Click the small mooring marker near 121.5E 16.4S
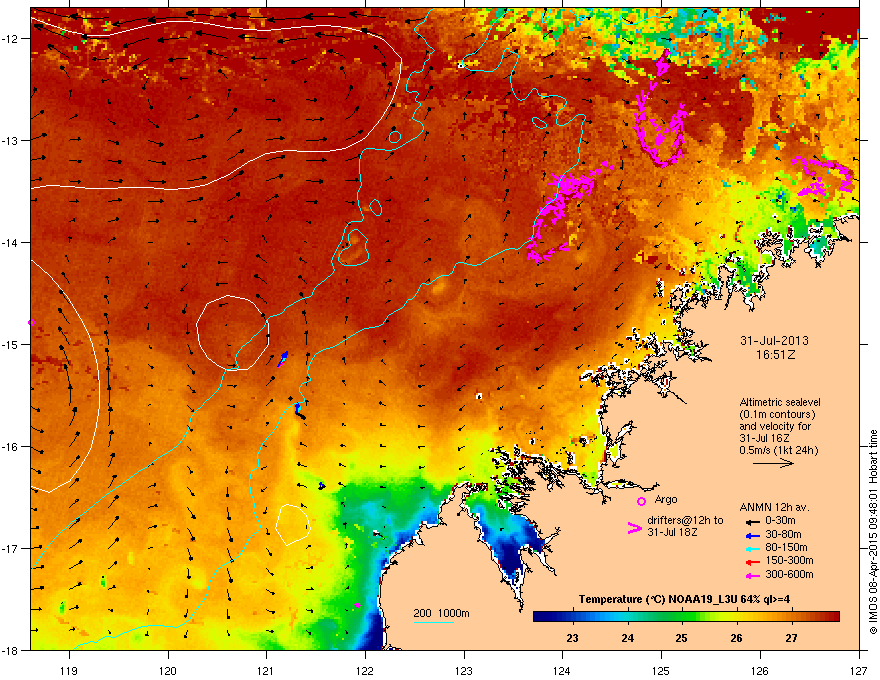Viewport: 880px width, 680px height. (x=322, y=485)
